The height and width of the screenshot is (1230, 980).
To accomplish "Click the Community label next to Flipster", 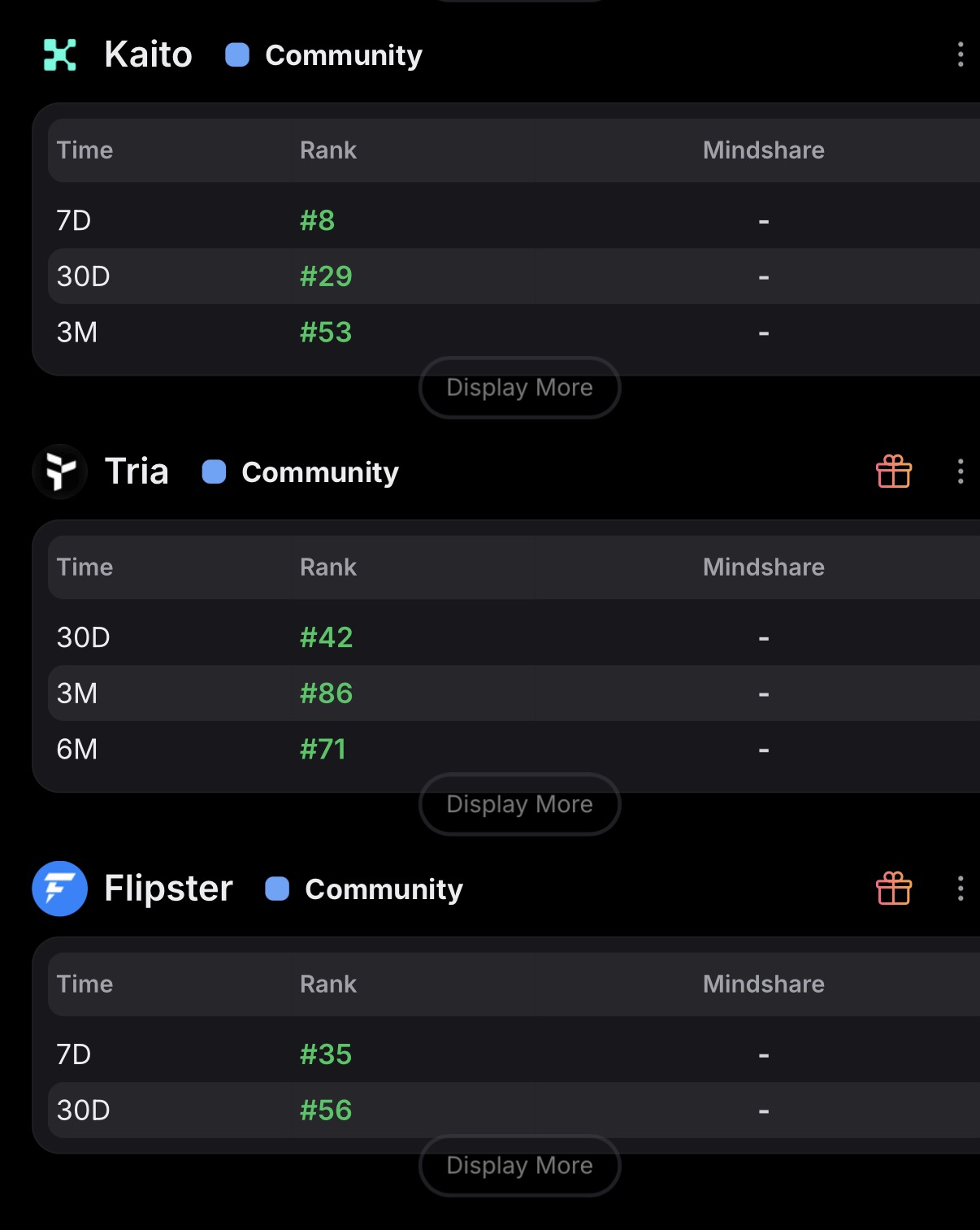I will pyautogui.click(x=384, y=889).
